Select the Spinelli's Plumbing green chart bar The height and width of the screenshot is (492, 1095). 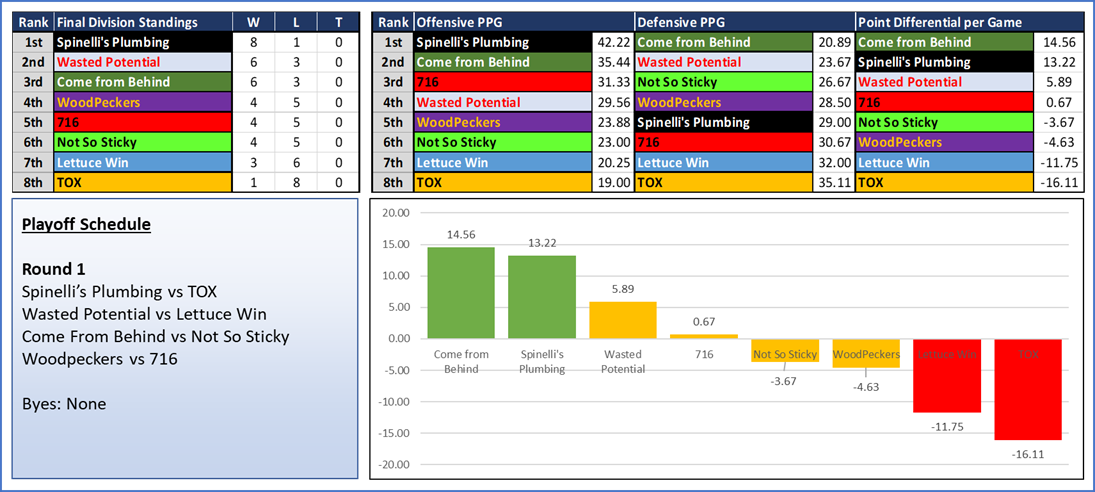542,296
